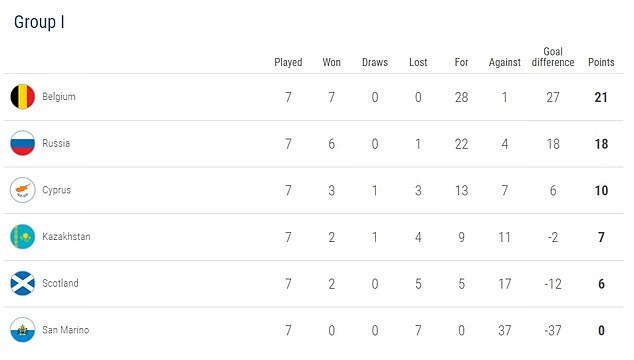Click the Cyprus flag icon
The width and height of the screenshot is (634, 360).
[x=23, y=190]
